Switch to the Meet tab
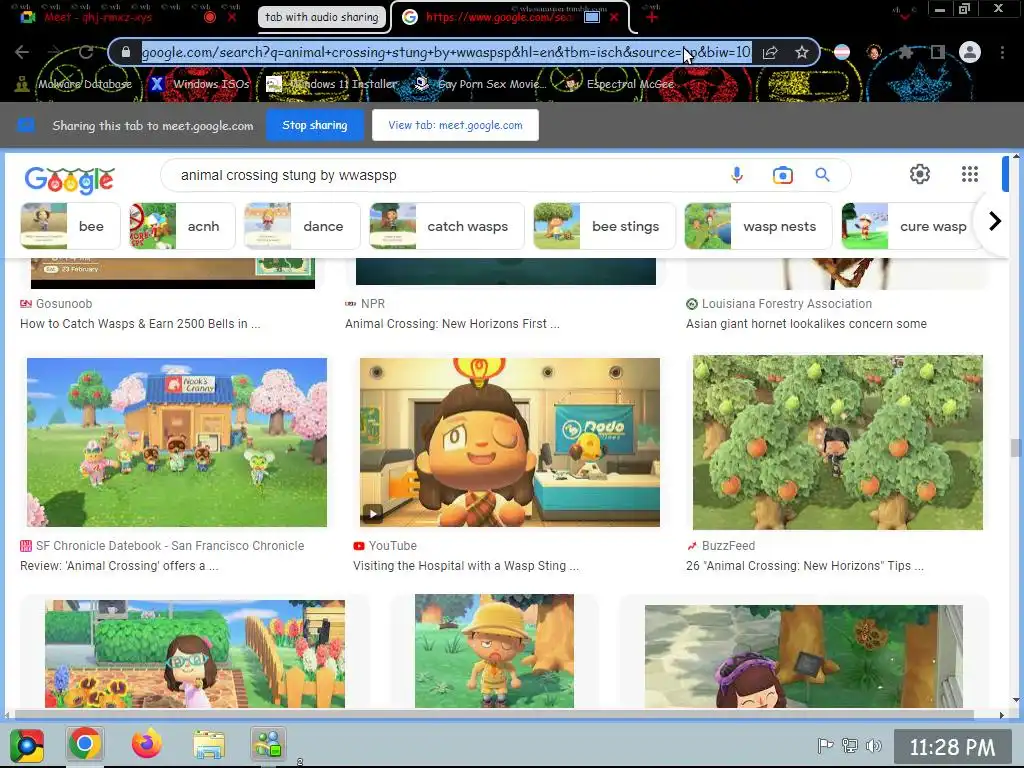Image resolution: width=1024 pixels, height=768 pixels. [98, 17]
